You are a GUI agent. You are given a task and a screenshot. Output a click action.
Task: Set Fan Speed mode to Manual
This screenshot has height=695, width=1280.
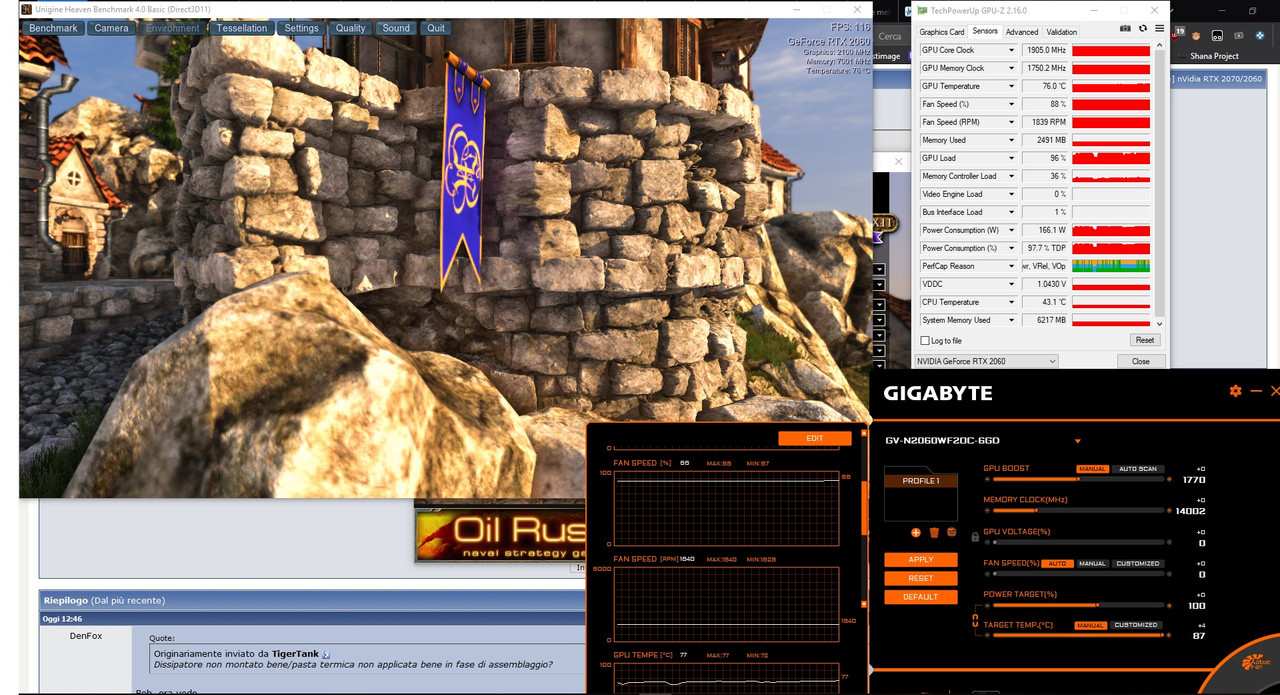tap(1092, 563)
